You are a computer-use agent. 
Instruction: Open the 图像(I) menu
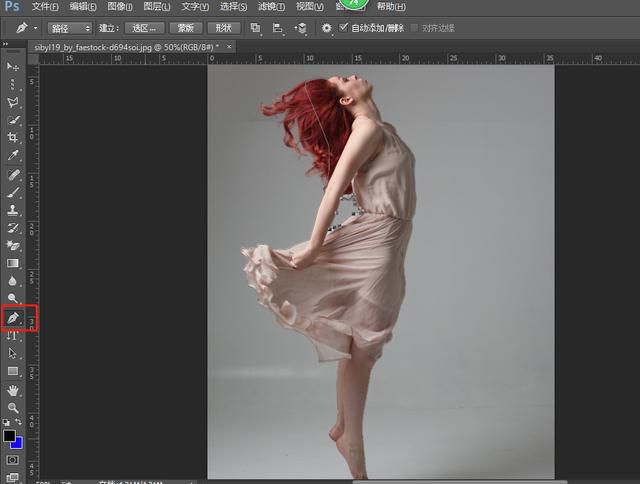pyautogui.click(x=120, y=7)
